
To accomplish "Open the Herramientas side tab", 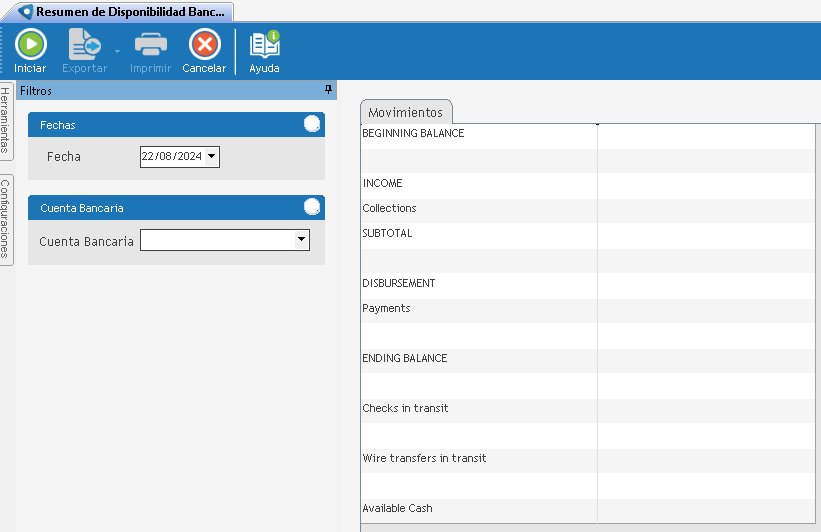I will 6,120.
